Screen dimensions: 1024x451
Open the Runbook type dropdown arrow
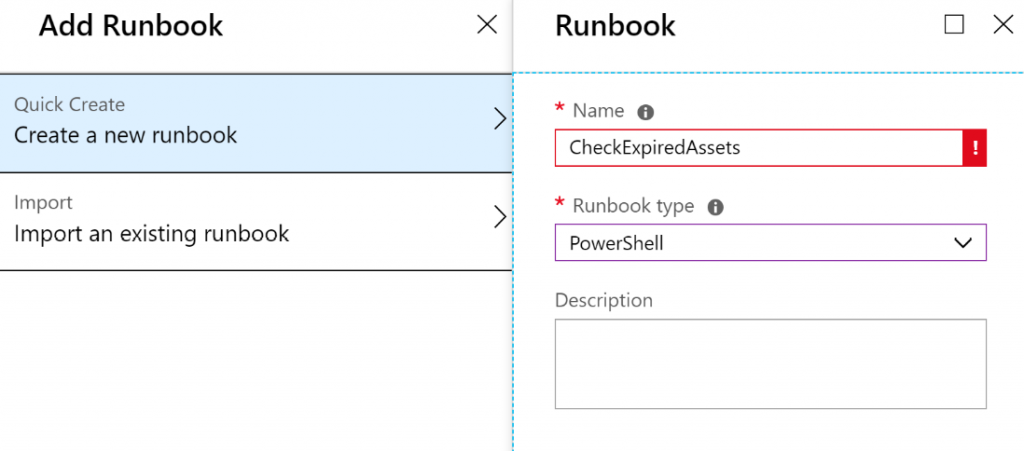point(963,243)
